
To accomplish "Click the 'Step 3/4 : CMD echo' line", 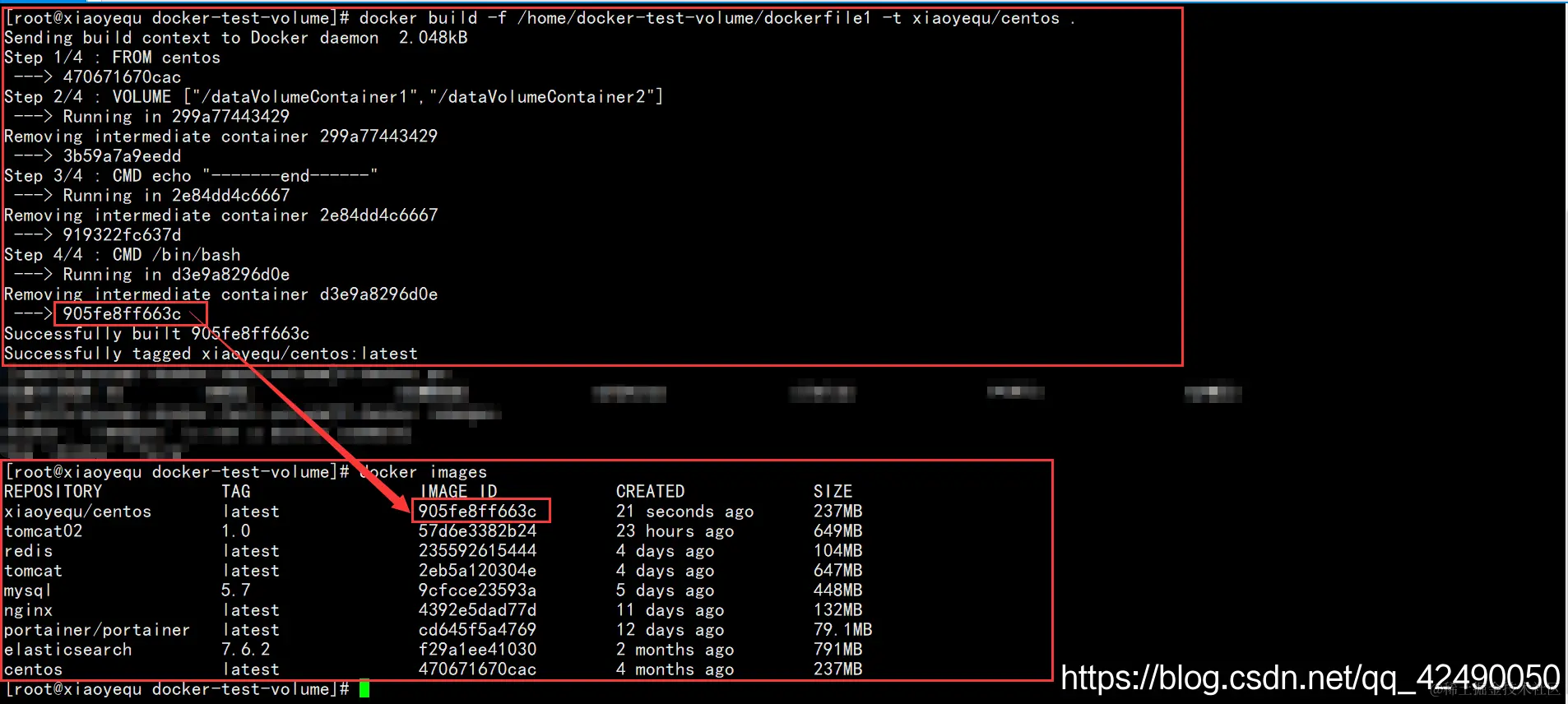I will click(191, 176).
